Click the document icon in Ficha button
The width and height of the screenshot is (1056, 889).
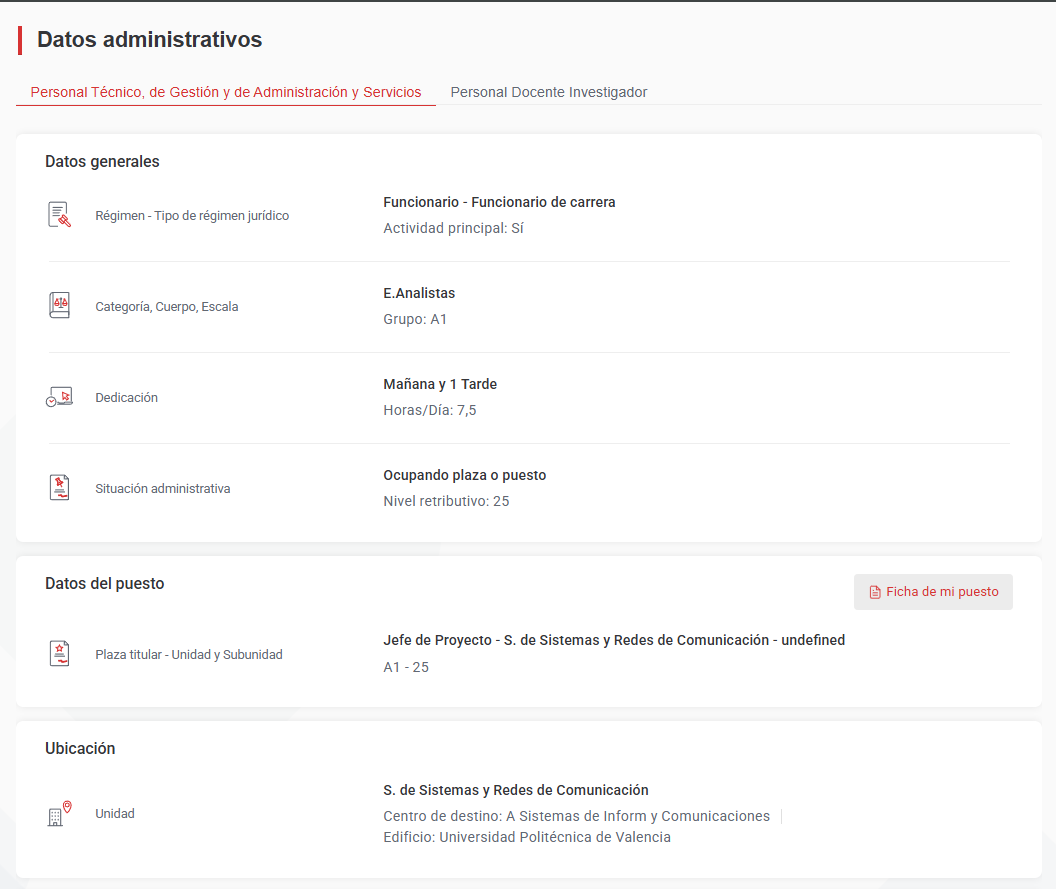875,592
